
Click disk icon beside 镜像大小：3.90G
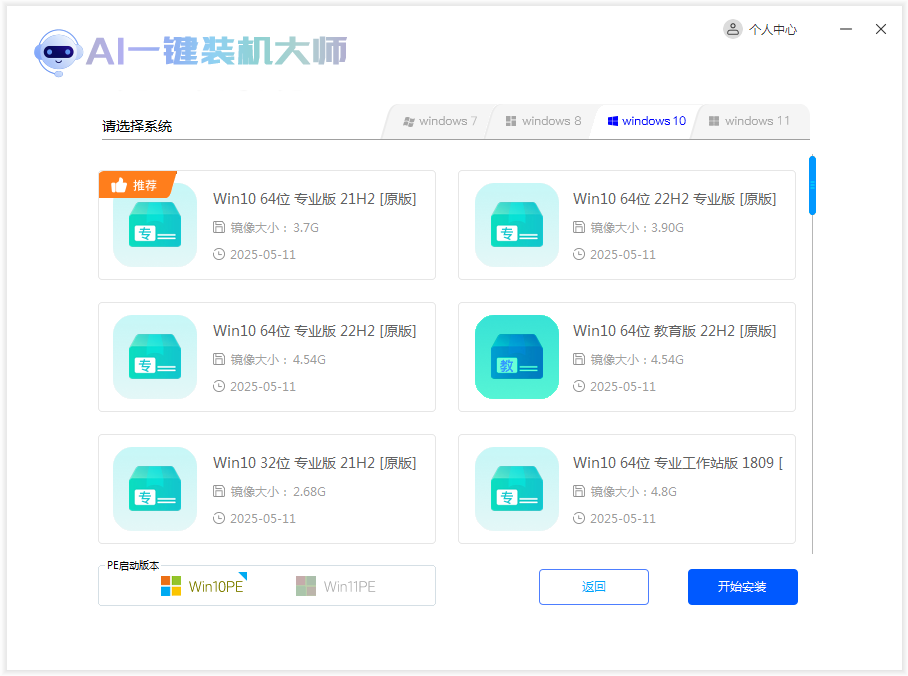pyautogui.click(x=579, y=227)
